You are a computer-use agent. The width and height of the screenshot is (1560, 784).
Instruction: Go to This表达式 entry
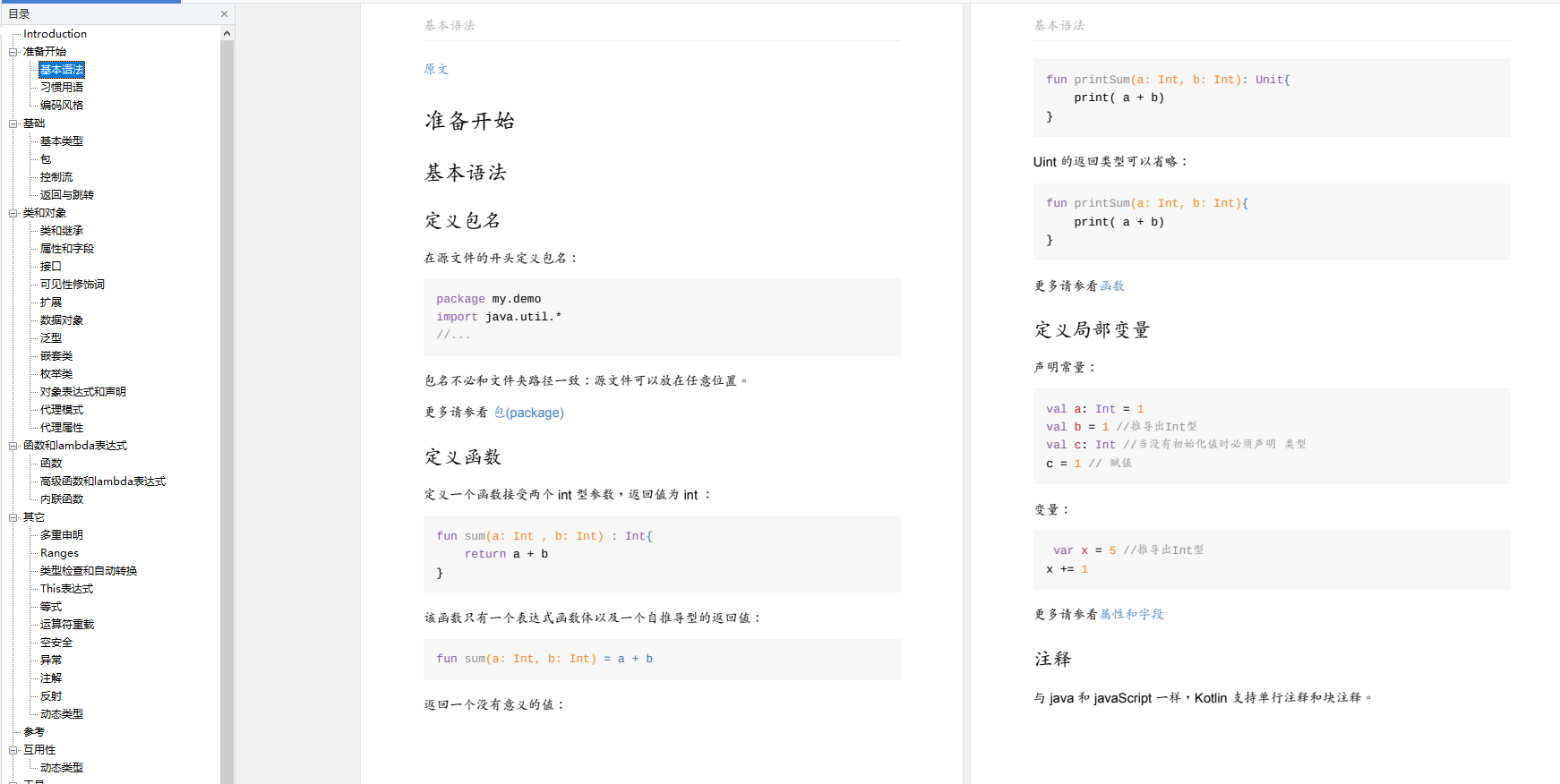(x=66, y=589)
